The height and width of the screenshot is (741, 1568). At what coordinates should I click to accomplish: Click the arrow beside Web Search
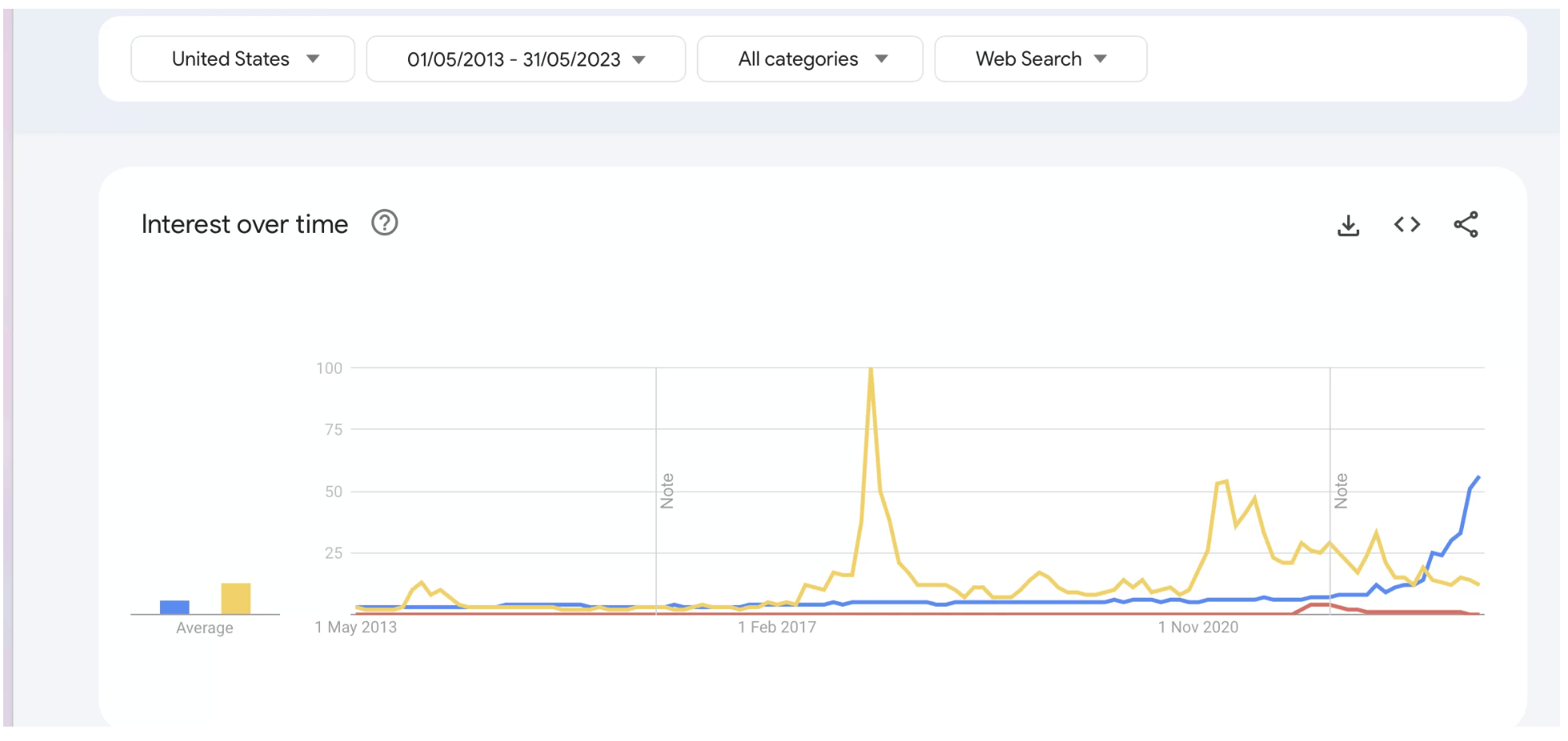1100,59
